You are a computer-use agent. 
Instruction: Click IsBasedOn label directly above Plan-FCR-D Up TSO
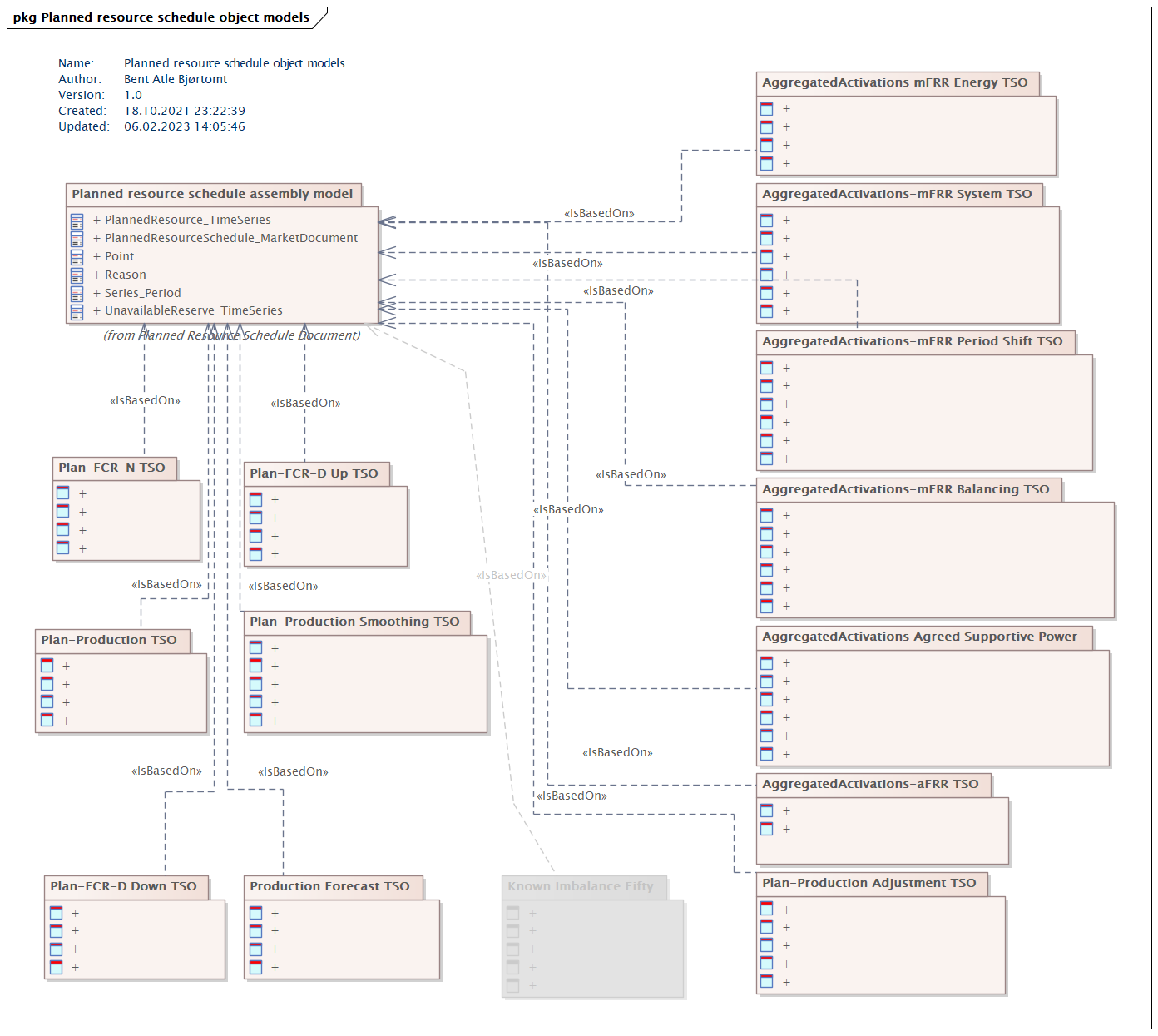(x=305, y=403)
